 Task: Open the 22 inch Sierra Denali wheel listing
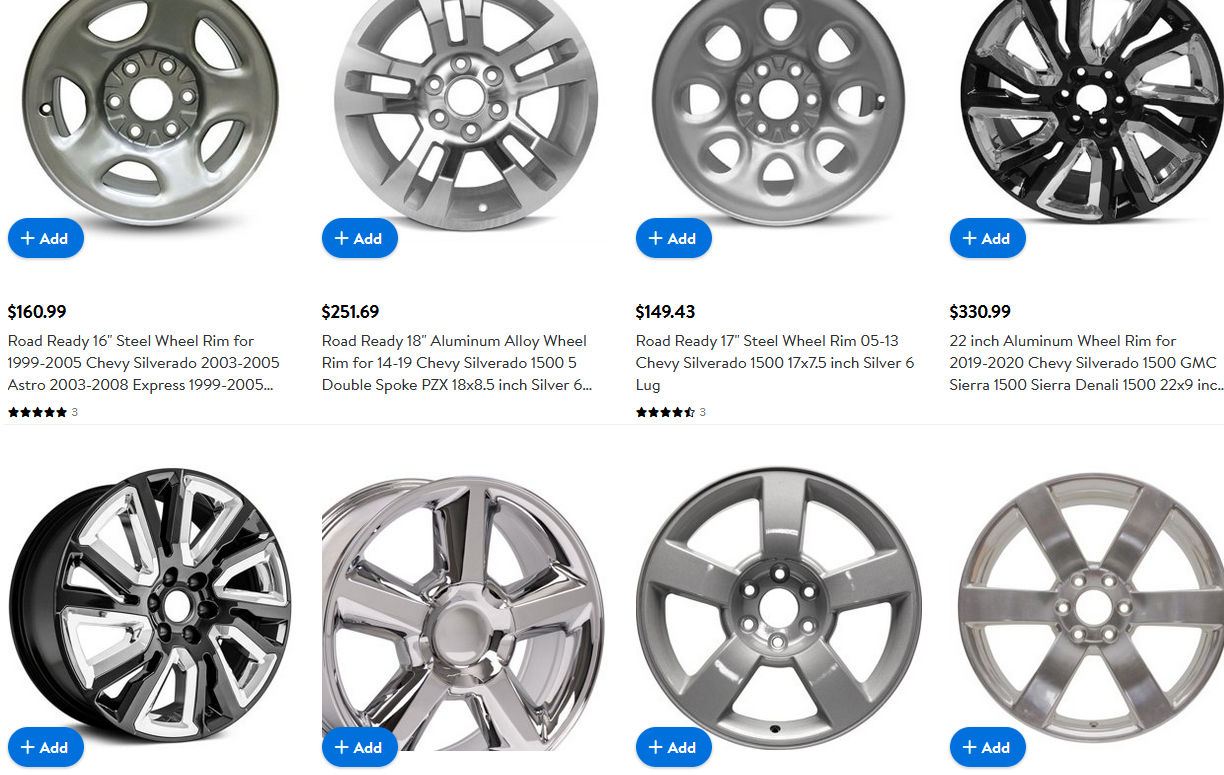[1083, 362]
